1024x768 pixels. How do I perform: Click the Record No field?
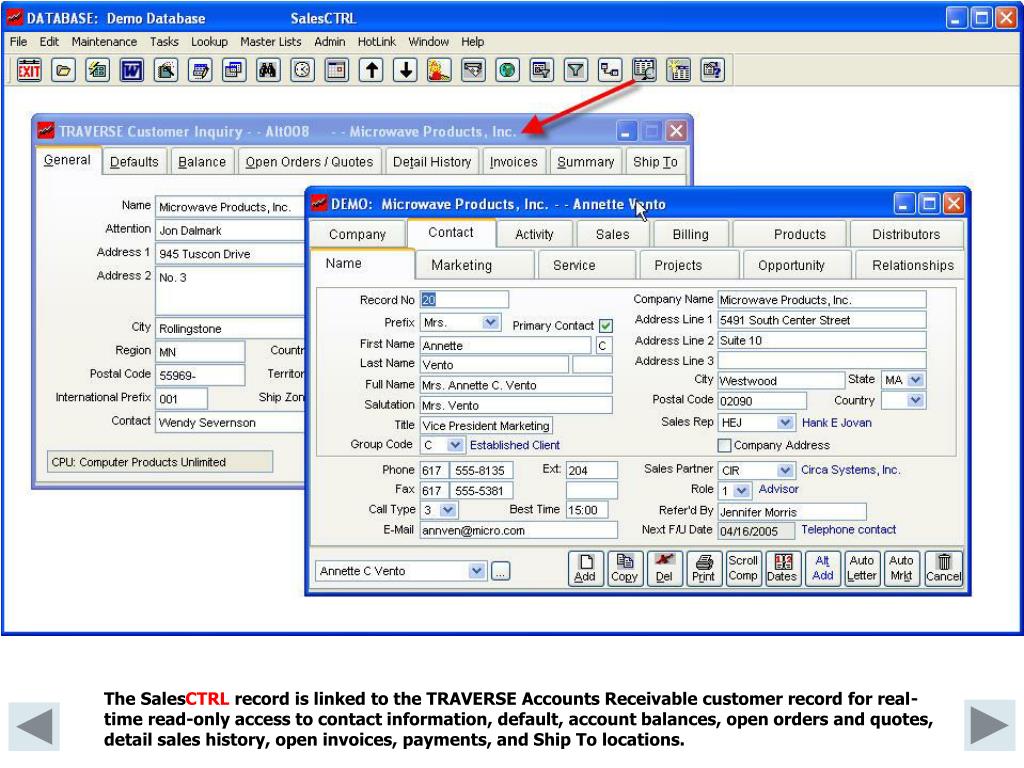pos(464,300)
